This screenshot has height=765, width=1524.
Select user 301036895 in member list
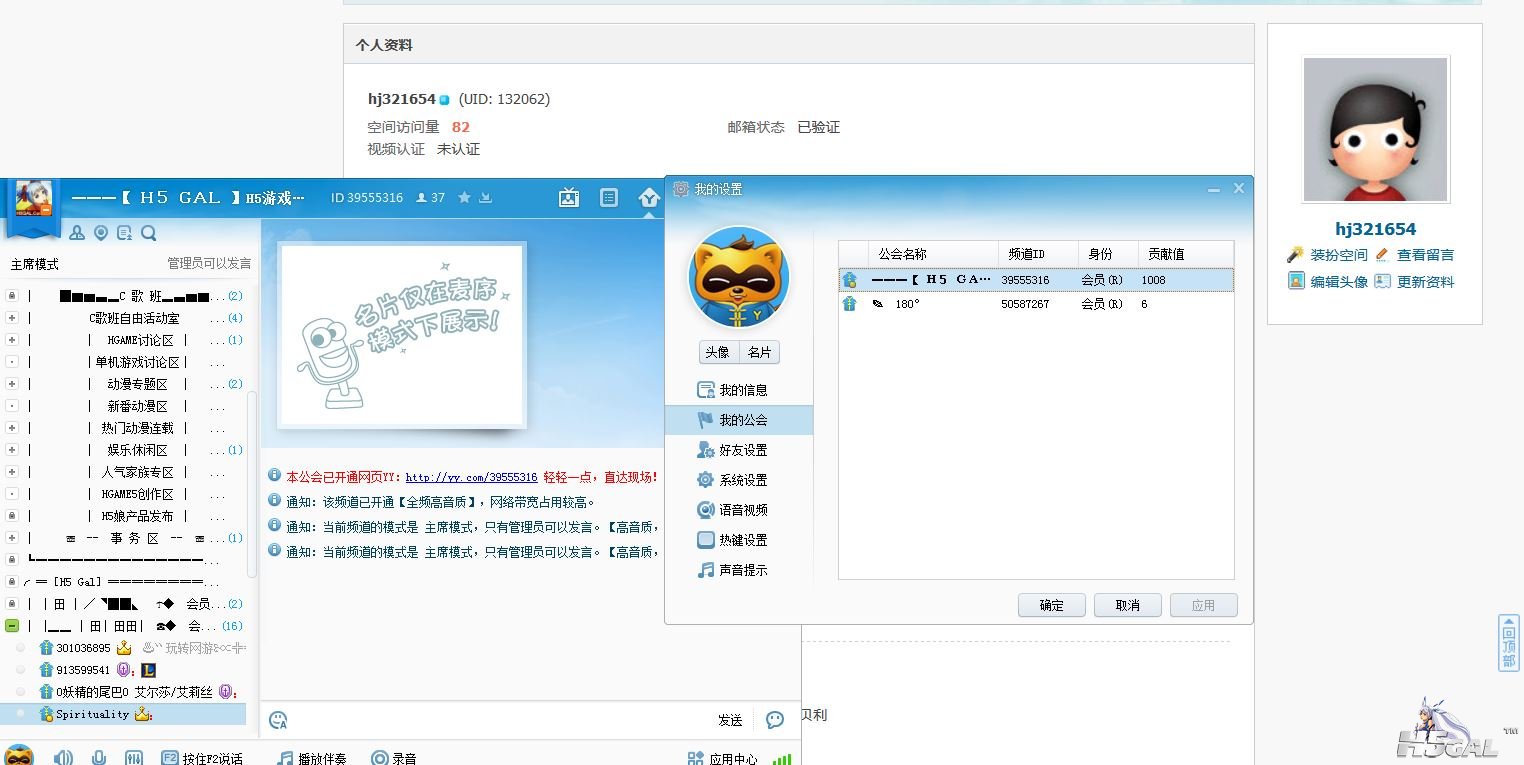(83, 648)
